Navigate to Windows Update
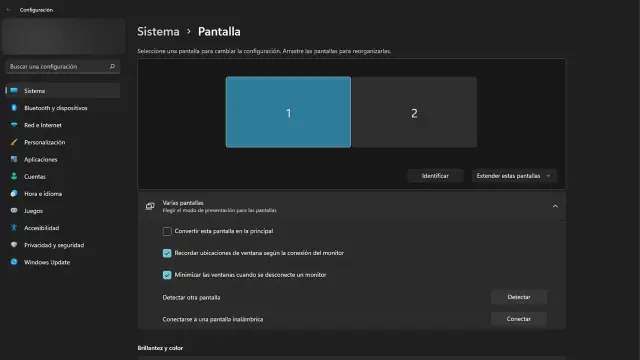640x360 pixels. [x=63, y=262]
